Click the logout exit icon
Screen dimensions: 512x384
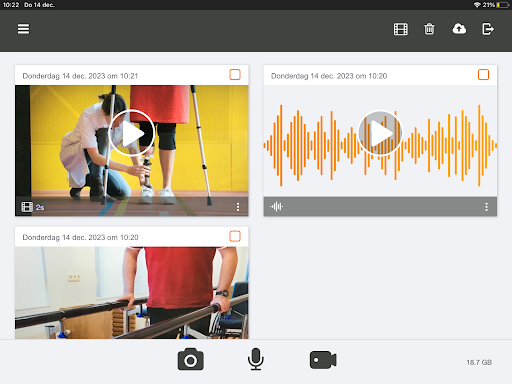pyautogui.click(x=488, y=29)
